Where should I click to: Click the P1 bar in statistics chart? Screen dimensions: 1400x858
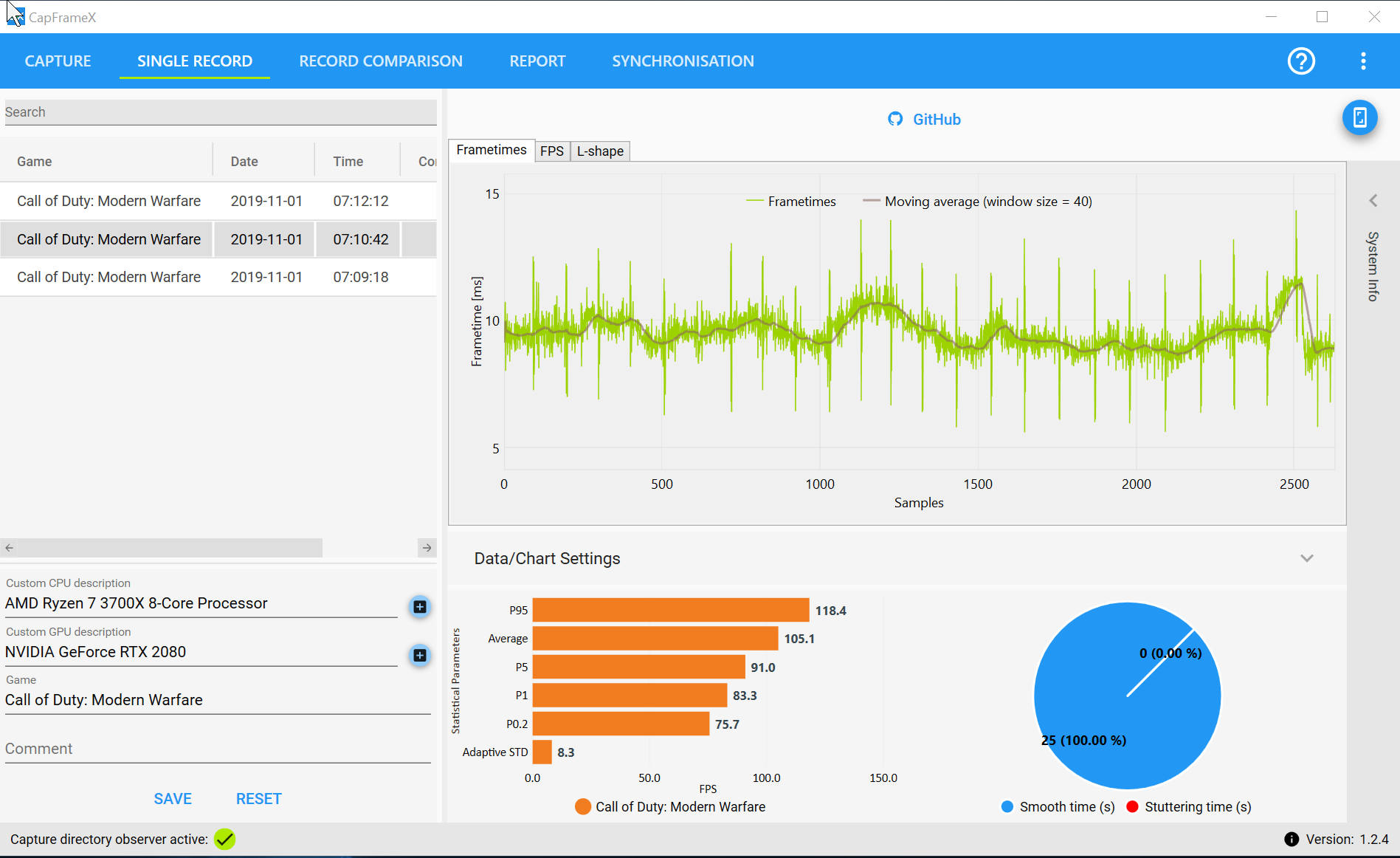630,696
